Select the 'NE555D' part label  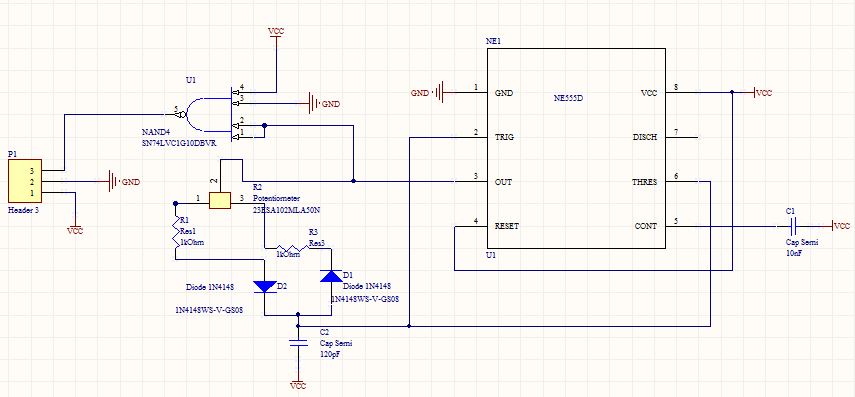tap(568, 98)
